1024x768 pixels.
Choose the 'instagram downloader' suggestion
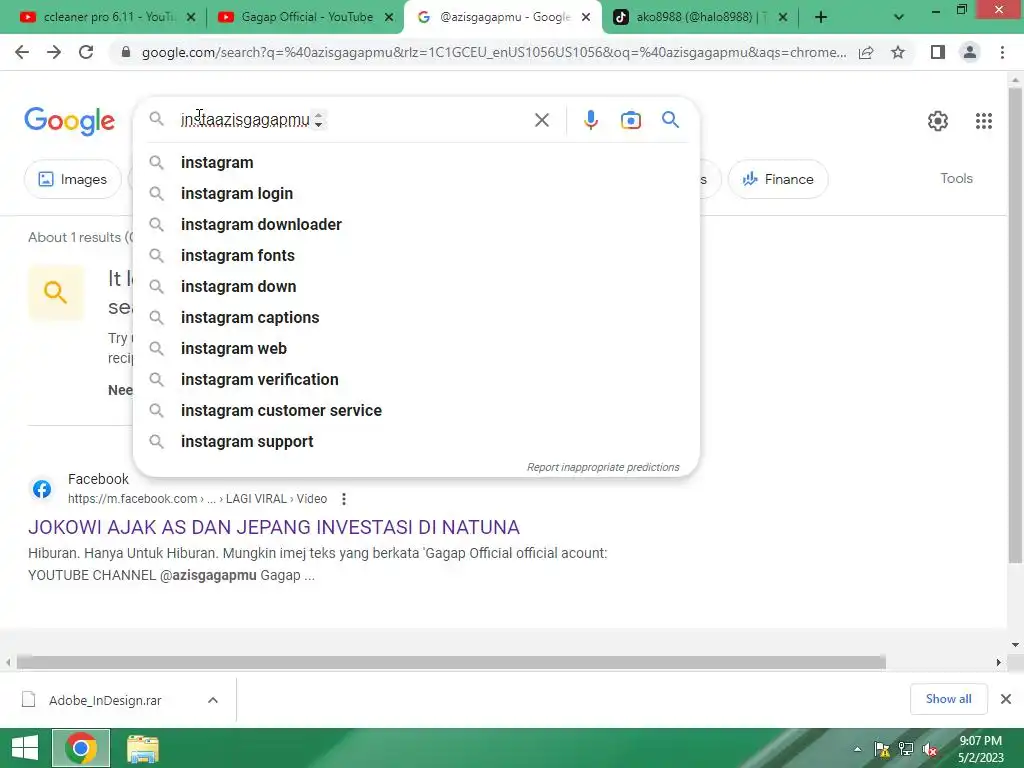click(417, 225)
